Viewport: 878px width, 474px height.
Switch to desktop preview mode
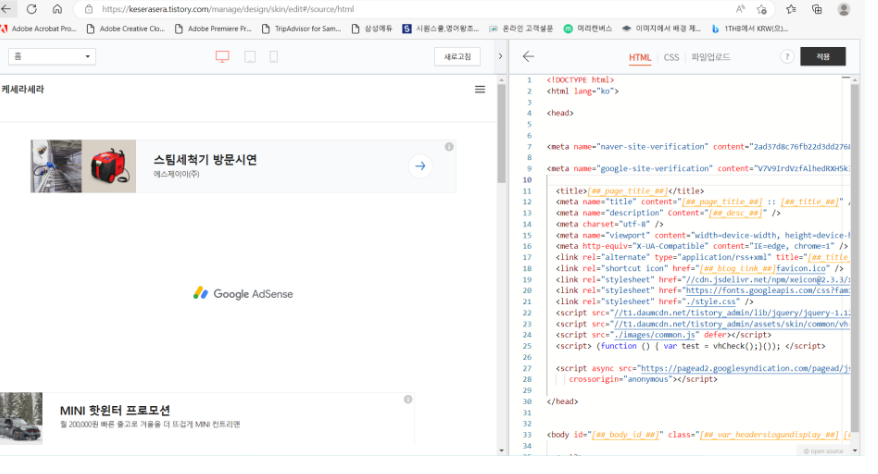click(x=222, y=57)
